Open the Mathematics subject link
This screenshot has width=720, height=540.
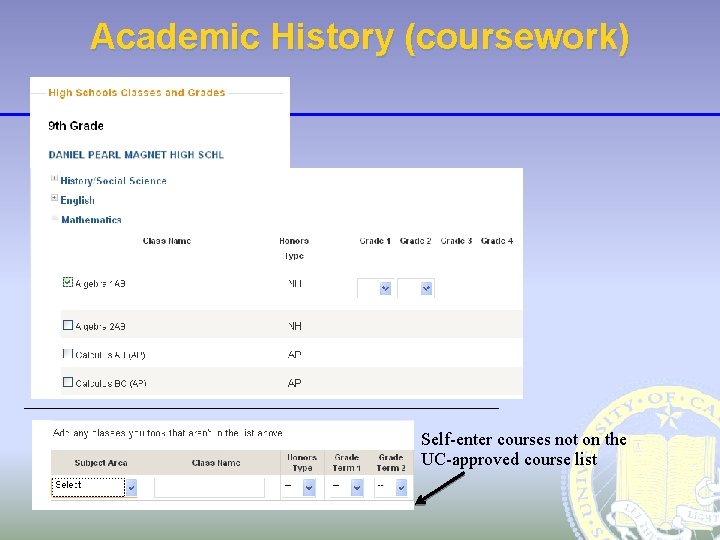tap(91, 220)
